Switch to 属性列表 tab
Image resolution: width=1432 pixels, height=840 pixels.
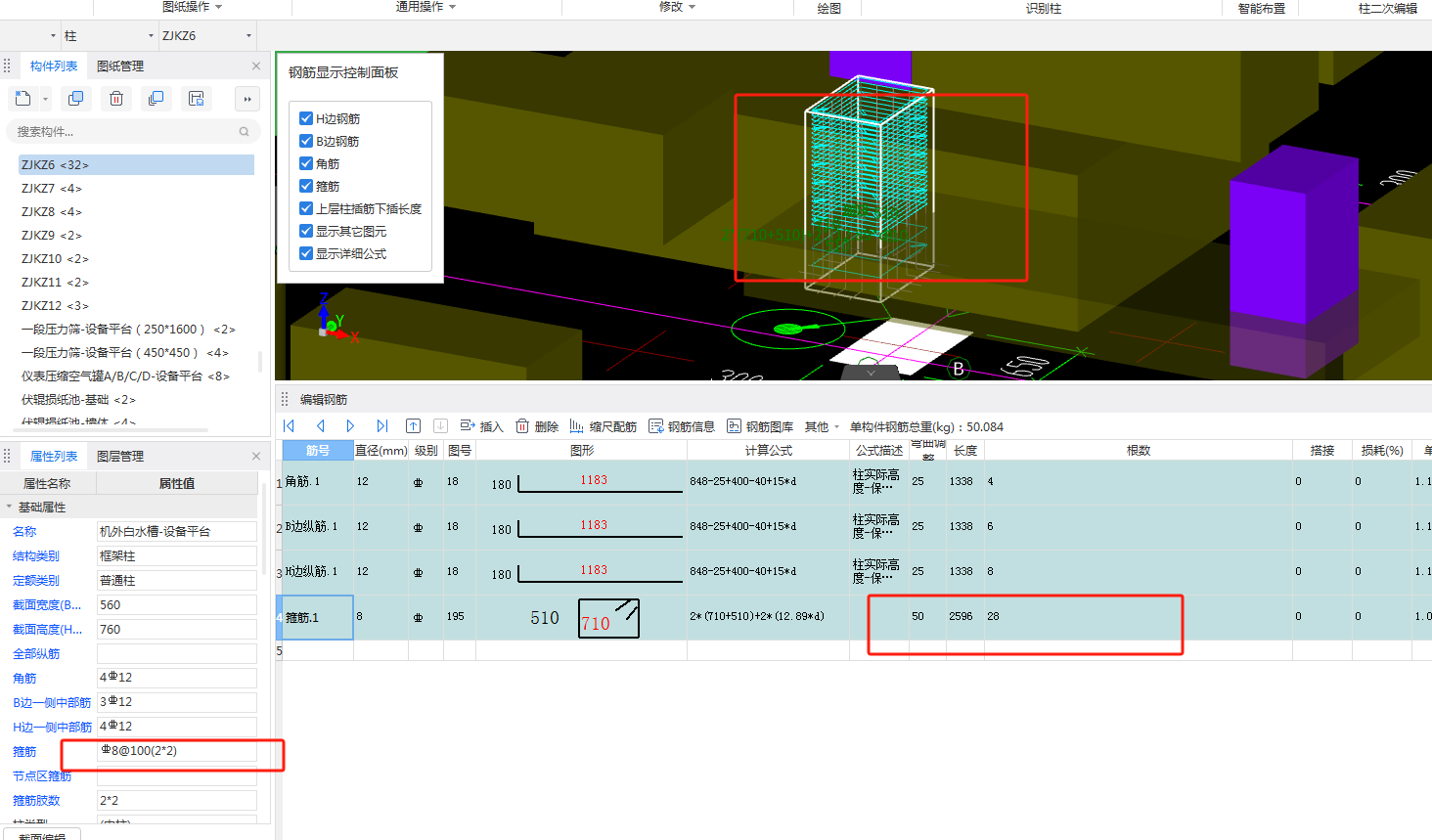pyautogui.click(x=53, y=456)
